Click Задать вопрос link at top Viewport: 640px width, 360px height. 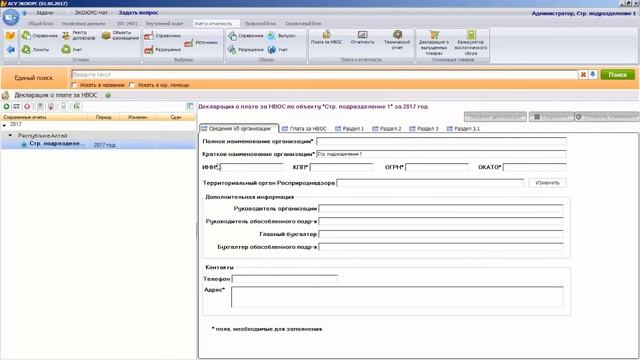click(x=138, y=13)
